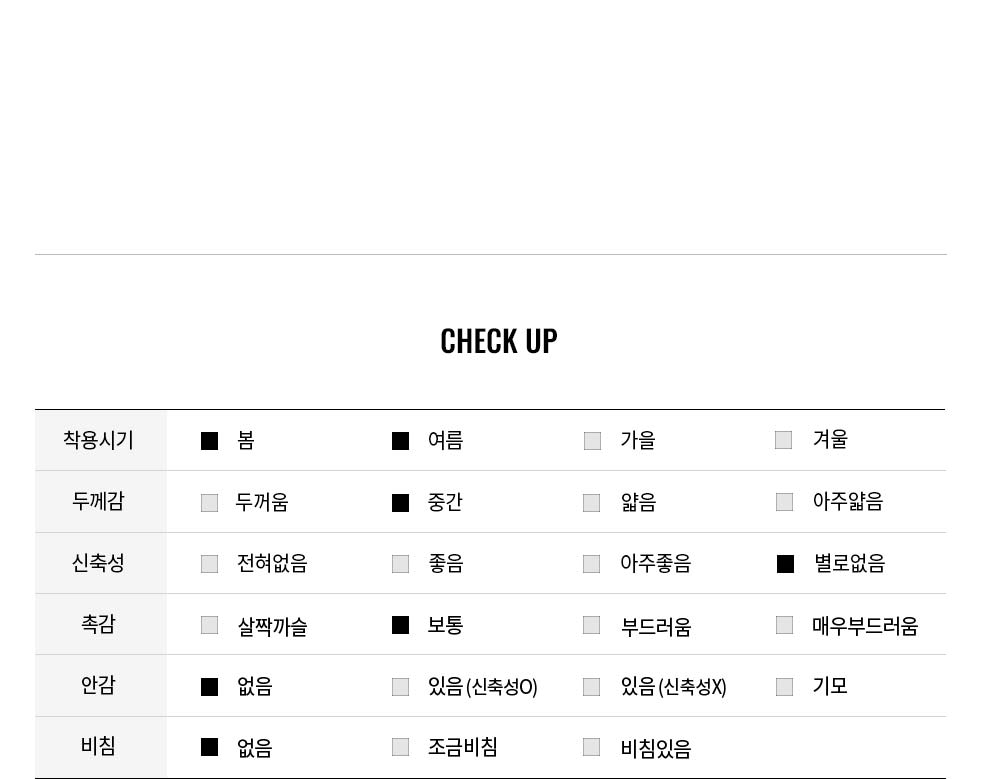Click the 착용시기 row label

98,440
